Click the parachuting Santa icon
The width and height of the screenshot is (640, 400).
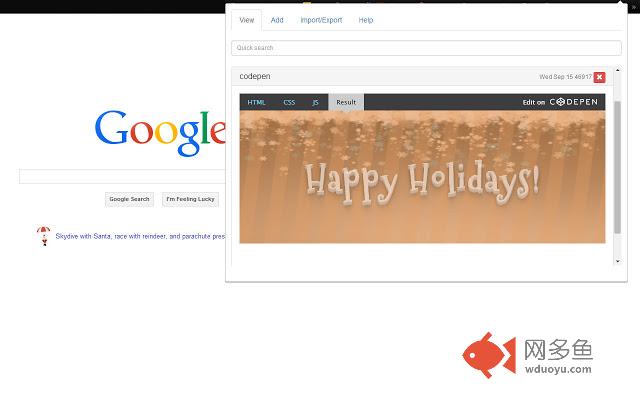click(44, 236)
